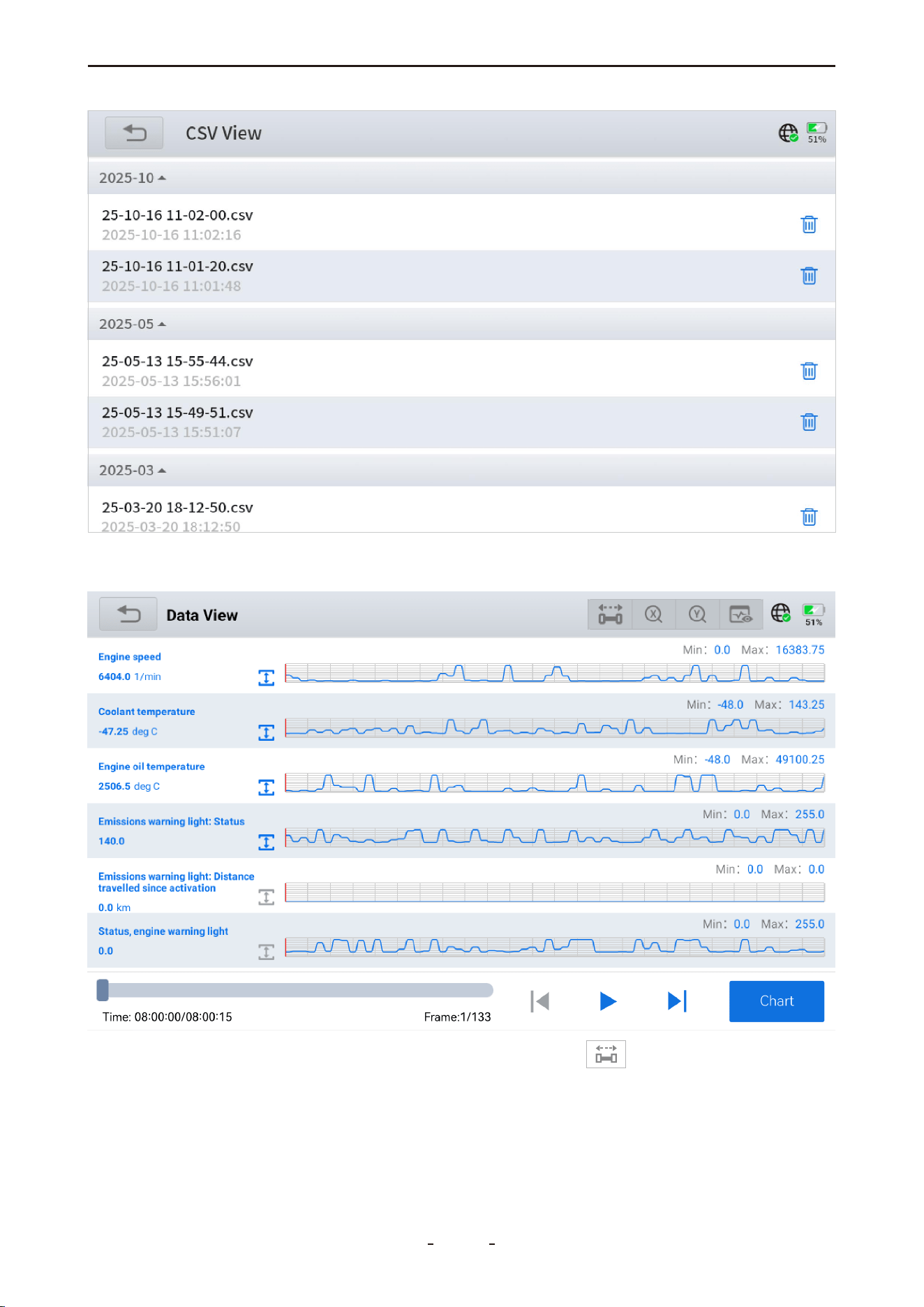Delete the 25-05-13 15-55-44.csv file
The height and width of the screenshot is (1307, 924).
(x=809, y=371)
